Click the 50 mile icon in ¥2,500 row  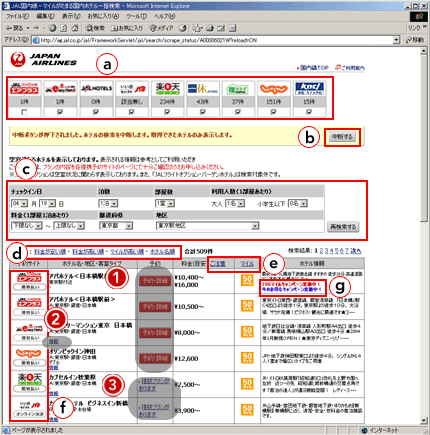[x=247, y=384]
